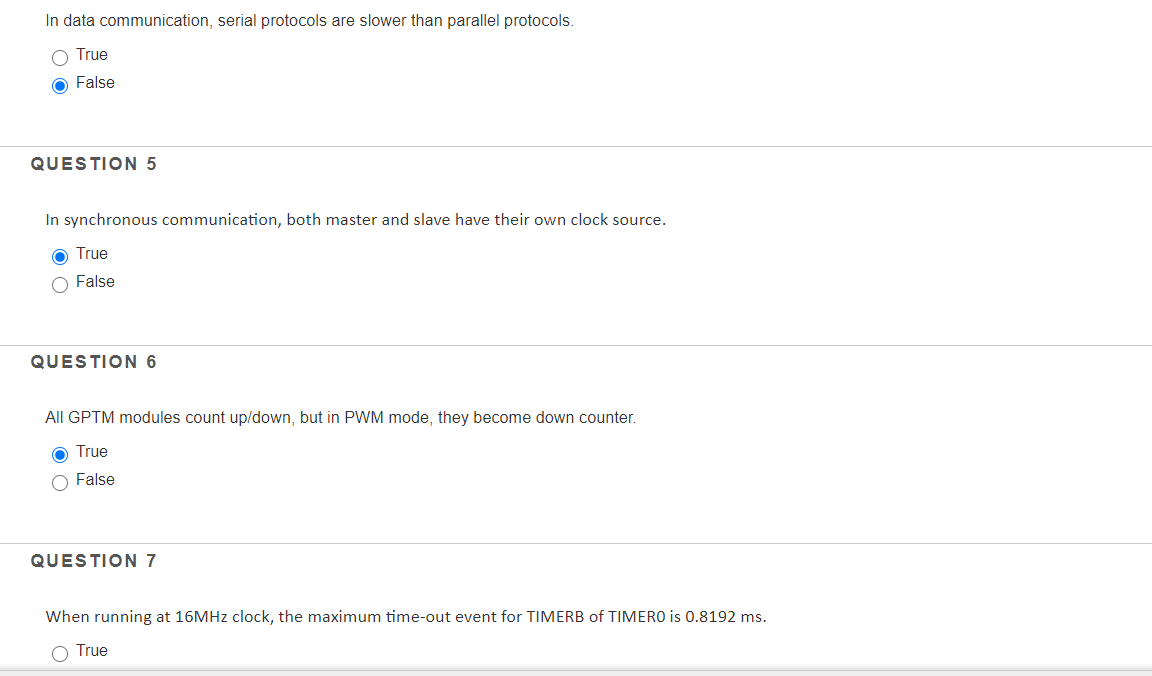Reselect True for Question 5
The image size is (1152, 676).
click(59, 256)
